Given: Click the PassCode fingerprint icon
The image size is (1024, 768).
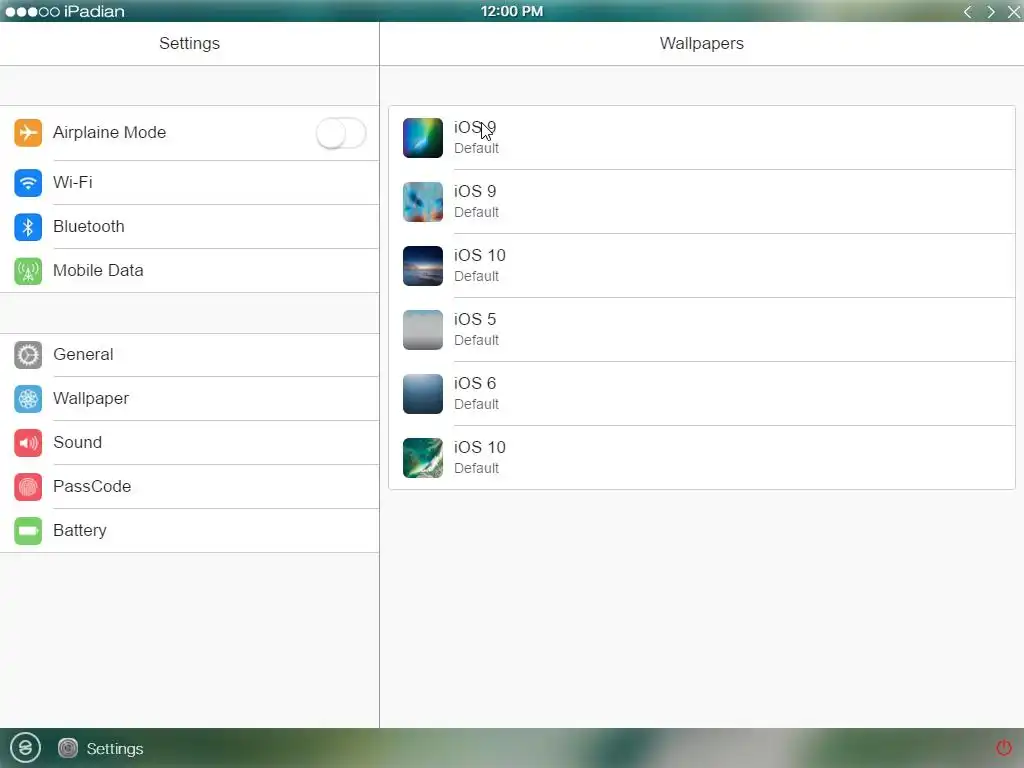Looking at the screenshot, I should 28,487.
